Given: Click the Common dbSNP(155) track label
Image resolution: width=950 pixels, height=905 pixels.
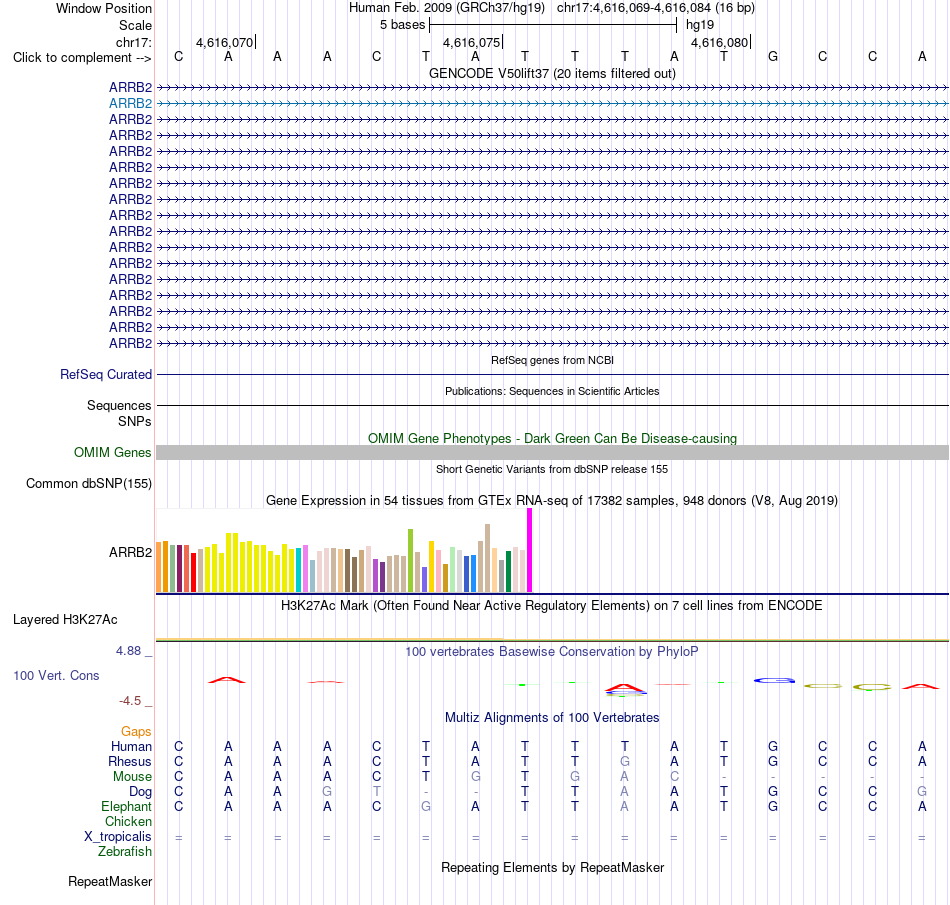Looking at the screenshot, I should (89, 483).
